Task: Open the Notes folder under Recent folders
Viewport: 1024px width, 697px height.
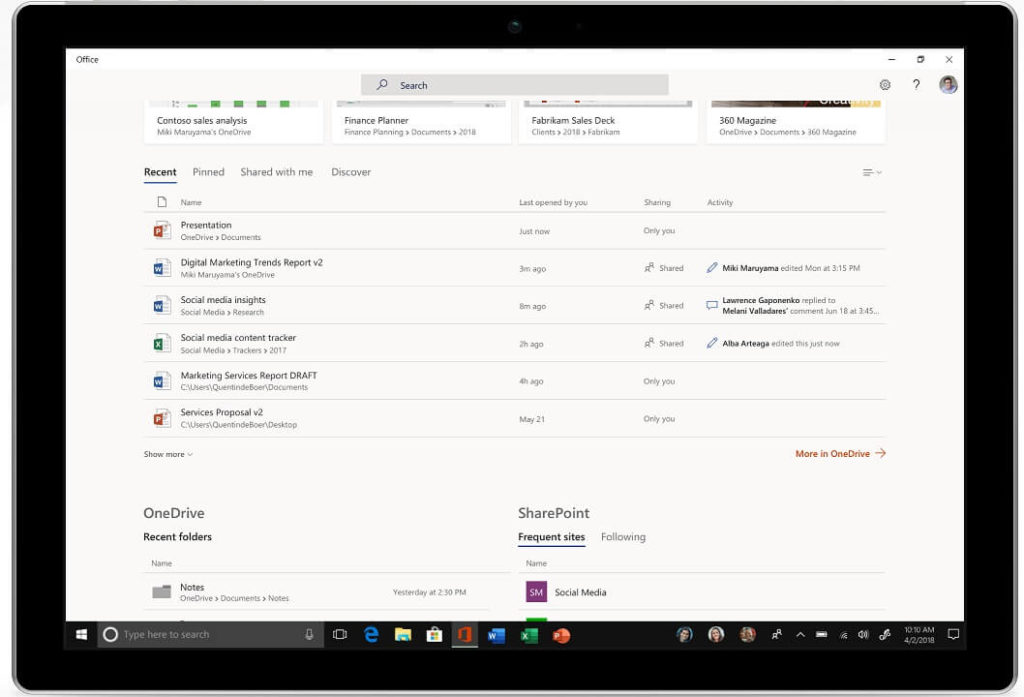Action: pos(192,587)
